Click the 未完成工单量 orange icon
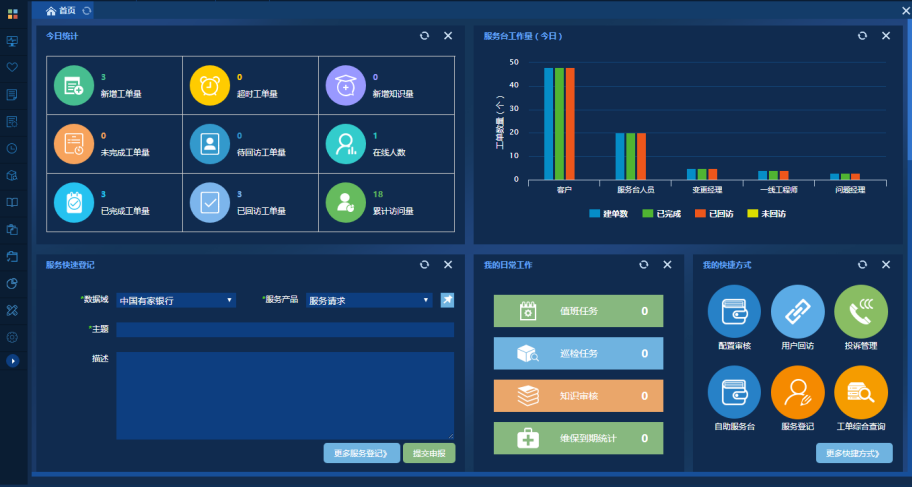The height and width of the screenshot is (487, 912). [74, 144]
